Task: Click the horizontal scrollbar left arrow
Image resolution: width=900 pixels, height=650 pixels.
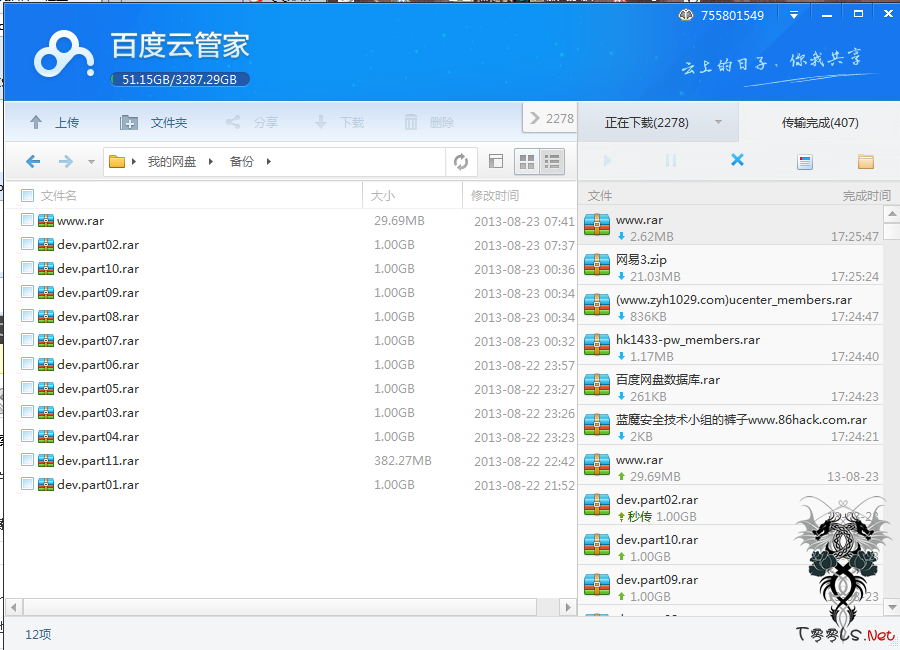Action: (x=14, y=607)
